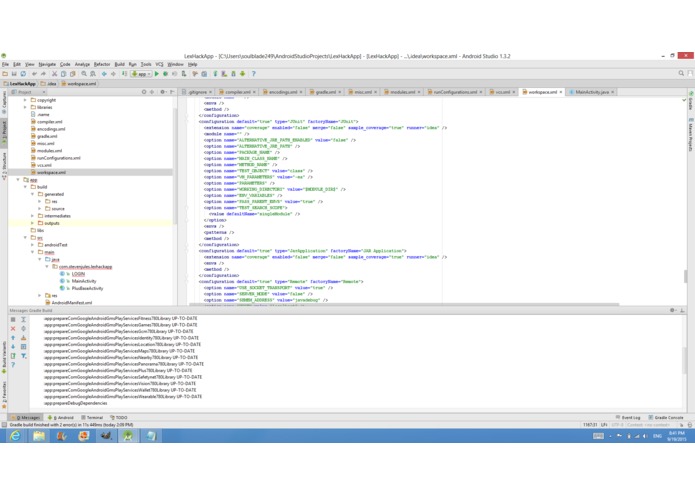The height and width of the screenshot is (494, 695).
Task: Collapse the app module node
Action: pos(18,180)
